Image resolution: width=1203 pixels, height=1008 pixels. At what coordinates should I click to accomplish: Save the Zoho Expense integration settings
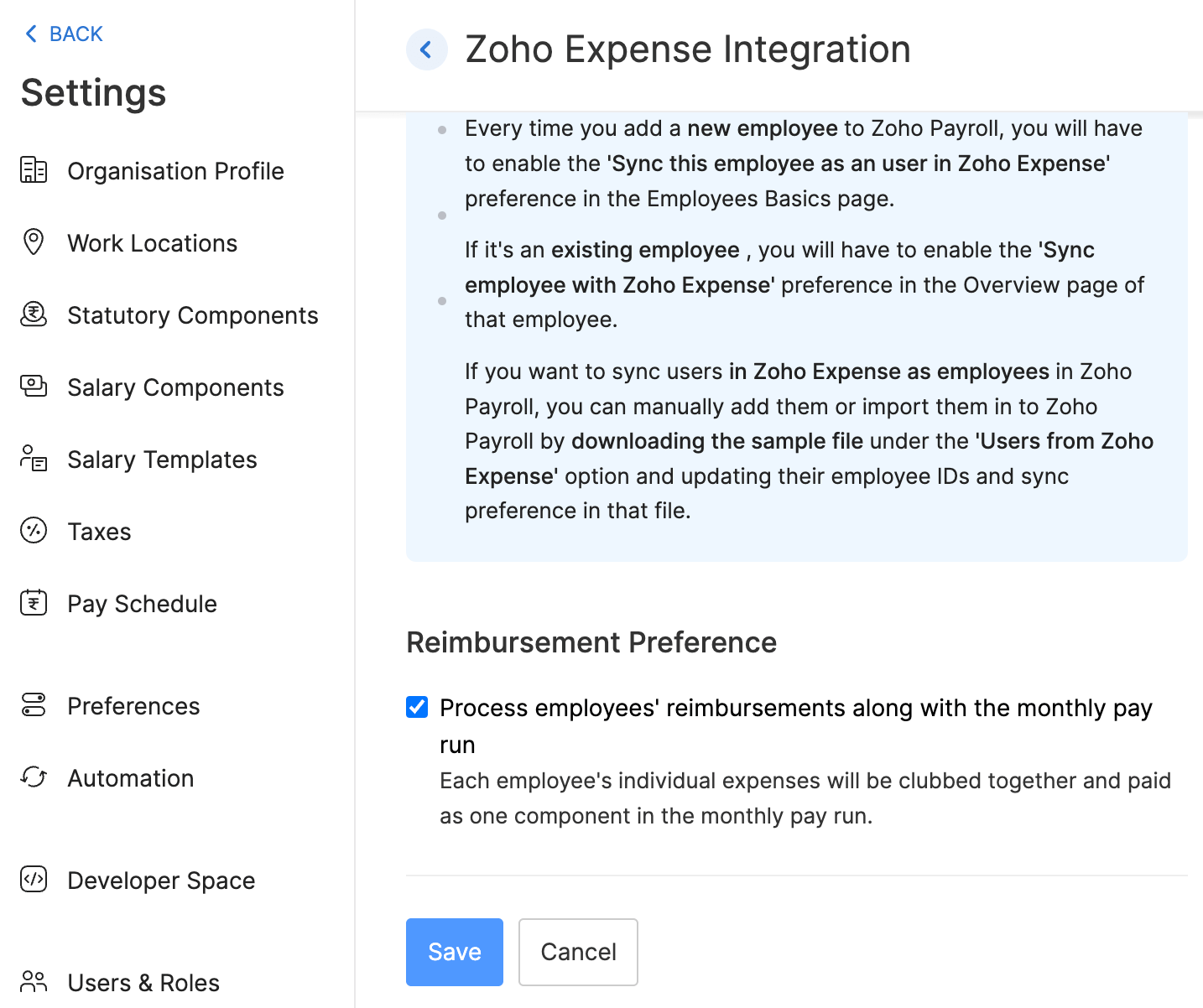pos(454,952)
